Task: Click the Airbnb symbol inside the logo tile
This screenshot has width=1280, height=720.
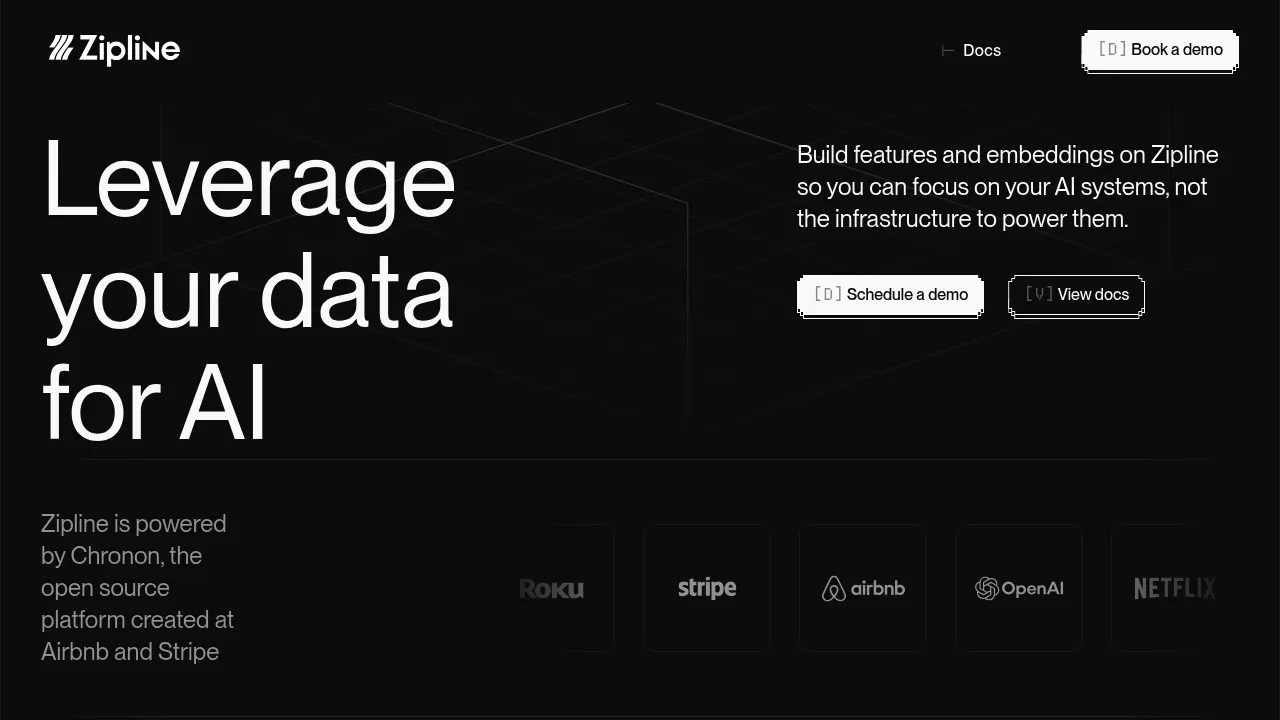Action: coord(834,588)
